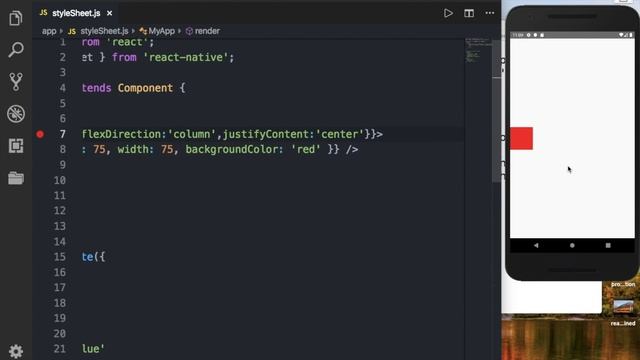This screenshot has width=640, height=360.
Task: Click the word 'Component' on line 4
Action: click(145, 88)
